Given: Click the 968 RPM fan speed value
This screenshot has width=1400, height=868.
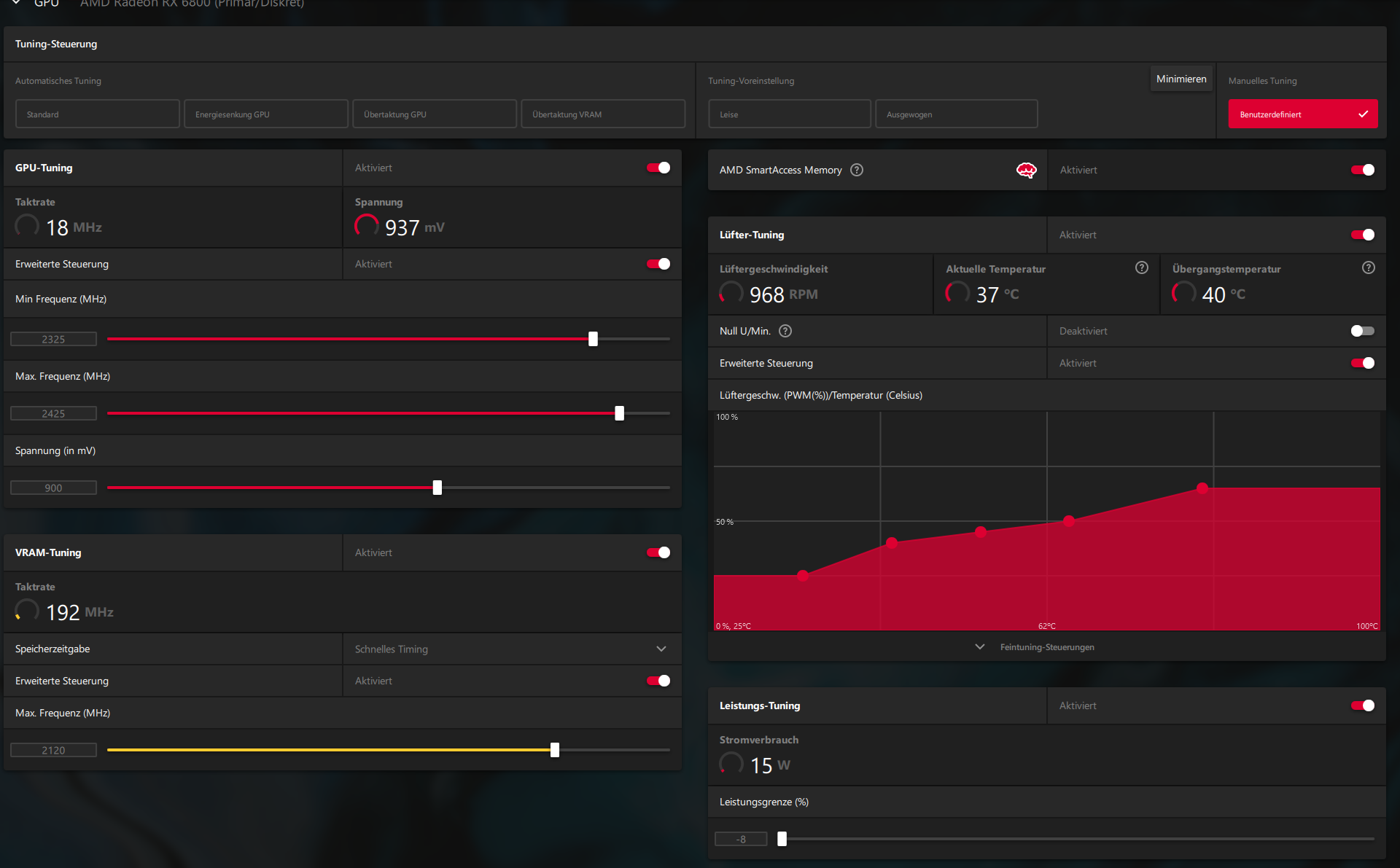Looking at the screenshot, I should pos(784,294).
